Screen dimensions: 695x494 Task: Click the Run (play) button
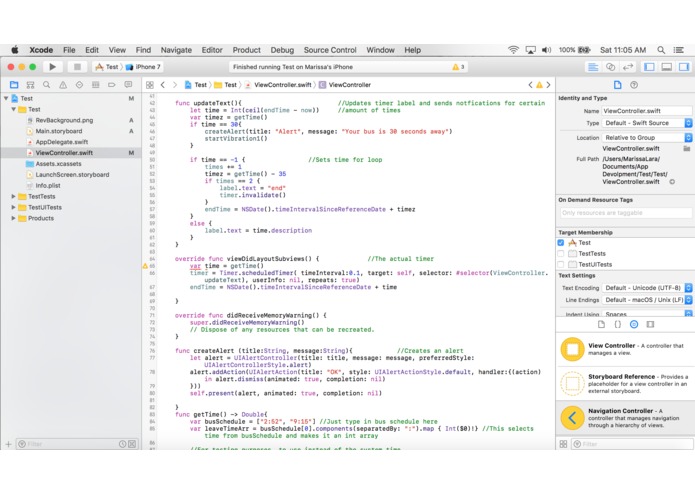click(x=53, y=67)
